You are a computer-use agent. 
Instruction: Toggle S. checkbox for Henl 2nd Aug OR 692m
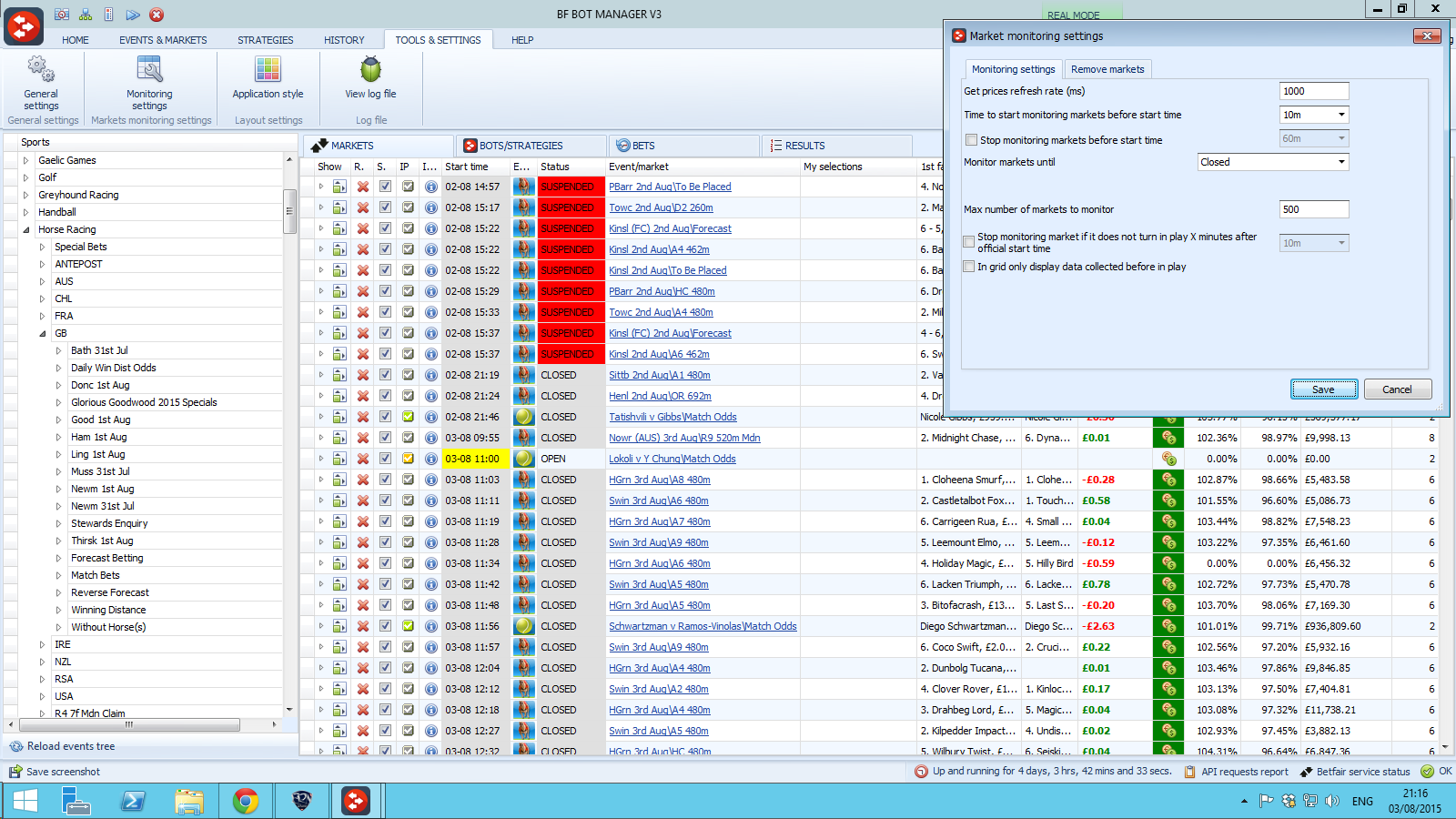pyautogui.click(x=385, y=396)
